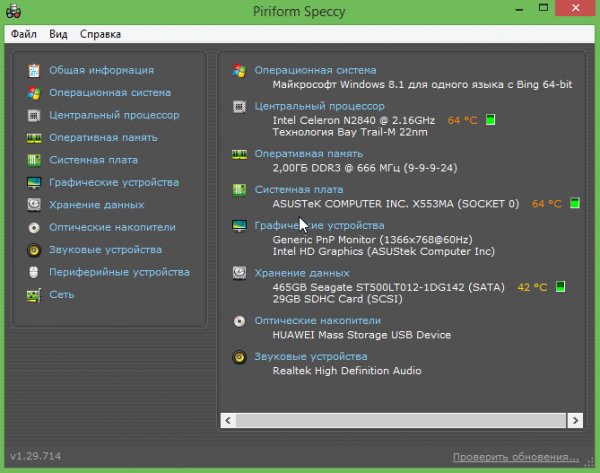Click the Windows flag icon in summary pane

click(240, 71)
